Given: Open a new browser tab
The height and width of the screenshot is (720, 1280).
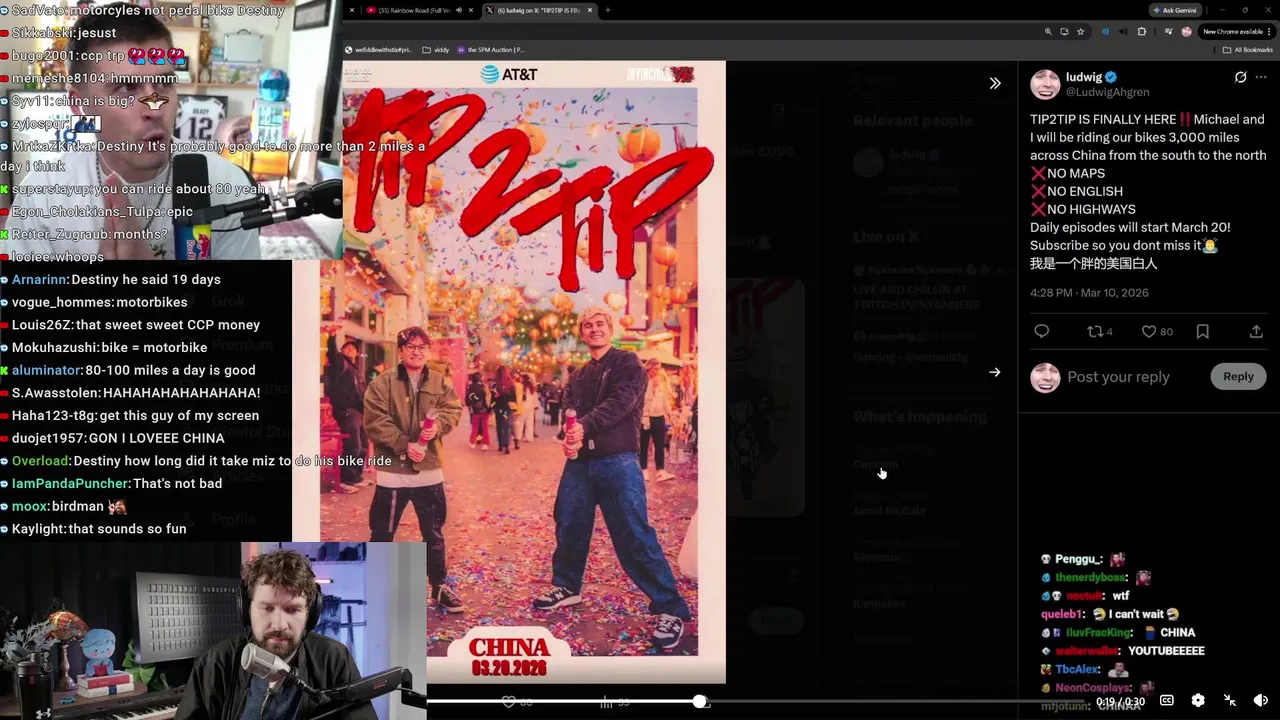Looking at the screenshot, I should (608, 10).
